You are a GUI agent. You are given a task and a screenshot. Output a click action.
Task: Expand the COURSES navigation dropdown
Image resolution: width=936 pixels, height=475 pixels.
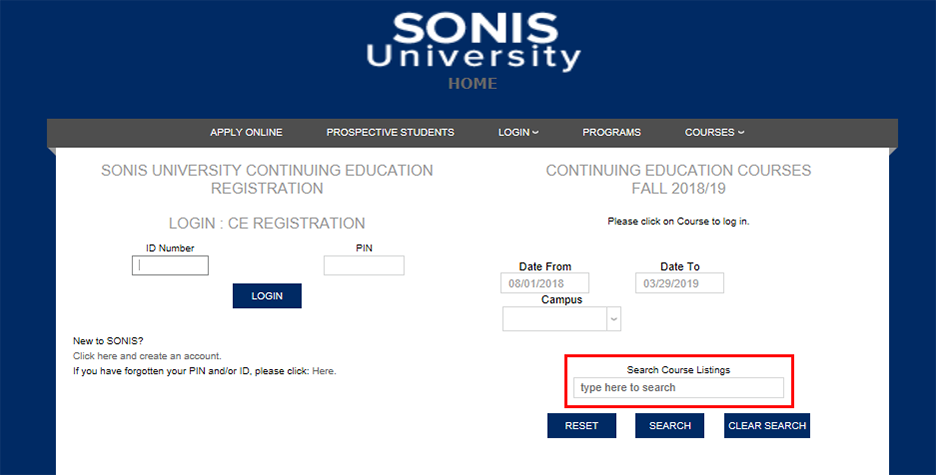pyautogui.click(x=714, y=133)
